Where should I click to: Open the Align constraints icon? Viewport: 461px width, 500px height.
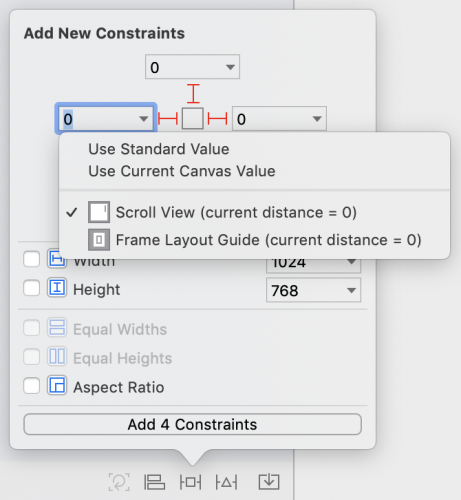tap(154, 482)
